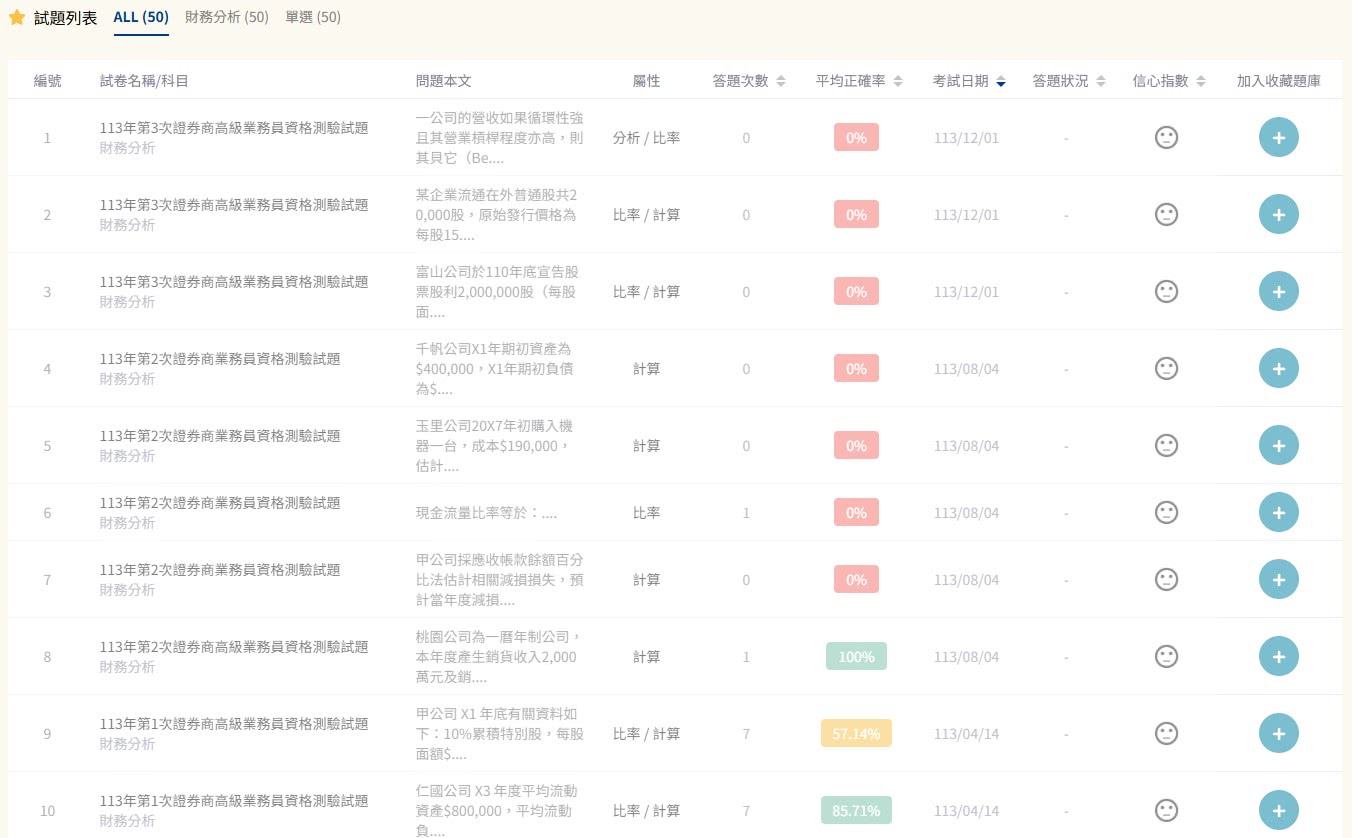Click the star icon beside 試題列表 title
This screenshot has height=838, width=1352.
click(16, 17)
